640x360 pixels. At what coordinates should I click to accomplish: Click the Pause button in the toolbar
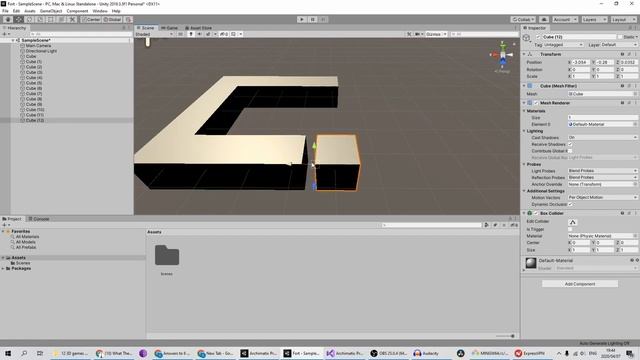313,20
